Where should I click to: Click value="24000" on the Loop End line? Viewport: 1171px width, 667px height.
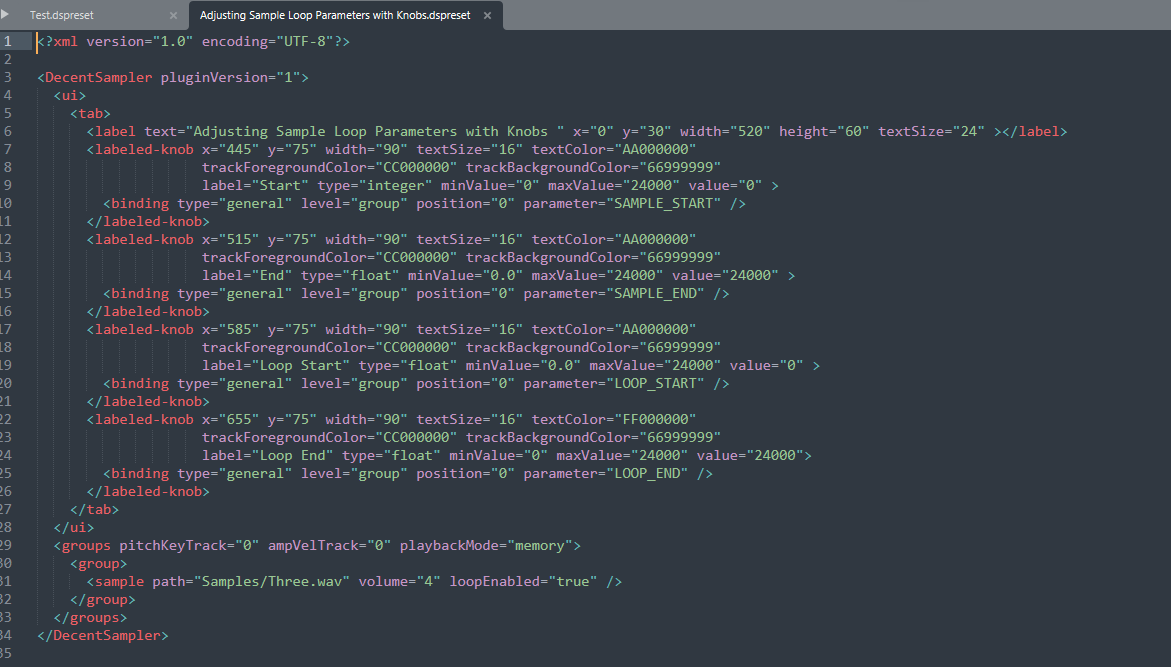tap(750, 455)
